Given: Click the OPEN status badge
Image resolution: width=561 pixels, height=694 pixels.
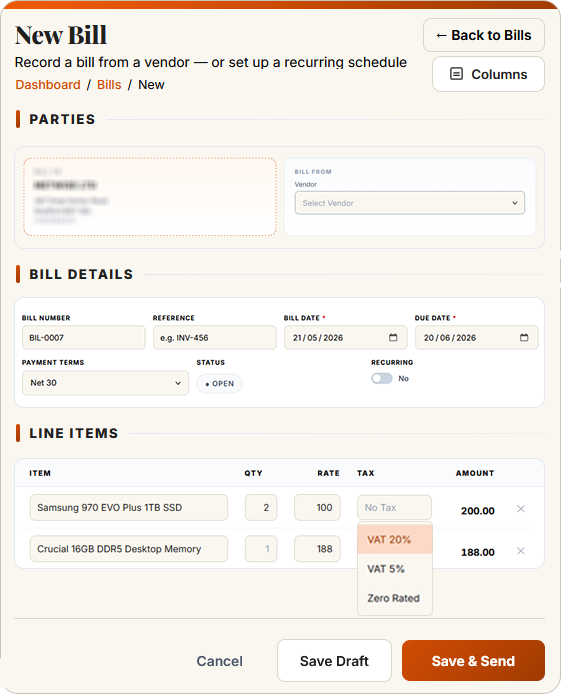Looking at the screenshot, I should tap(219, 384).
